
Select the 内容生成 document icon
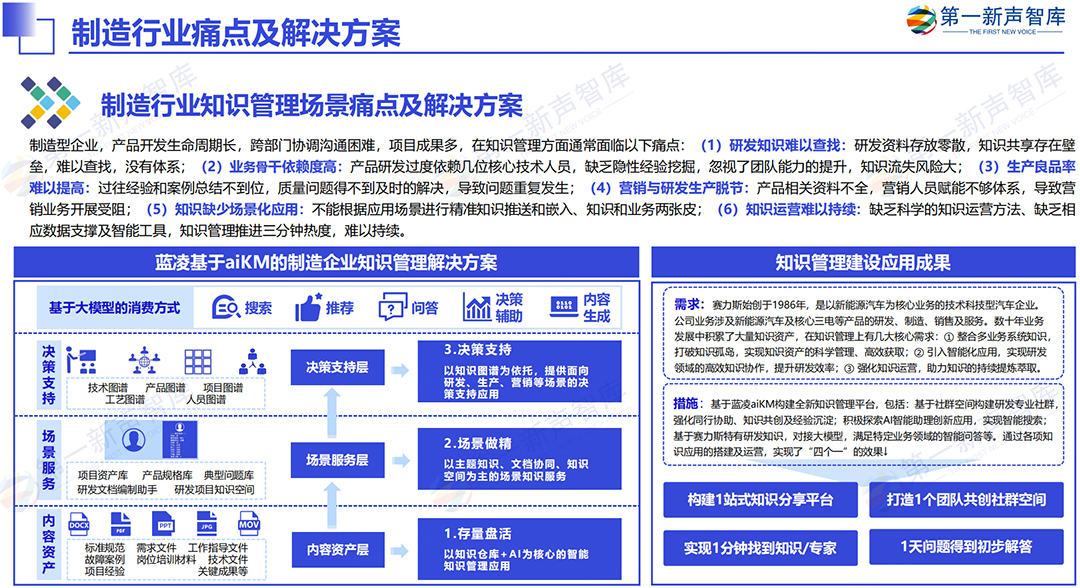click(565, 307)
